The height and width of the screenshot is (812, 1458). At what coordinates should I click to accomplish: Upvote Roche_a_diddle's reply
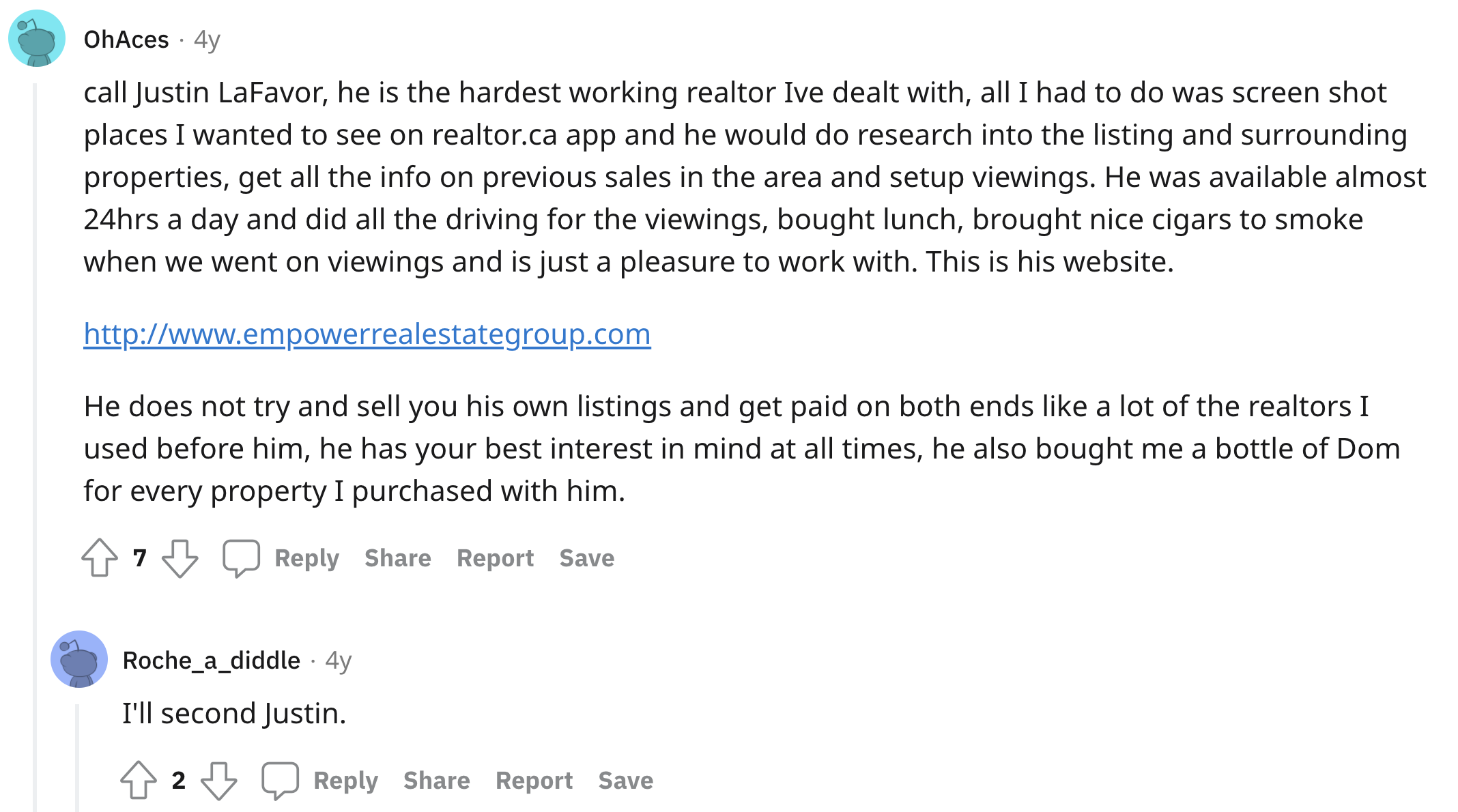139,779
